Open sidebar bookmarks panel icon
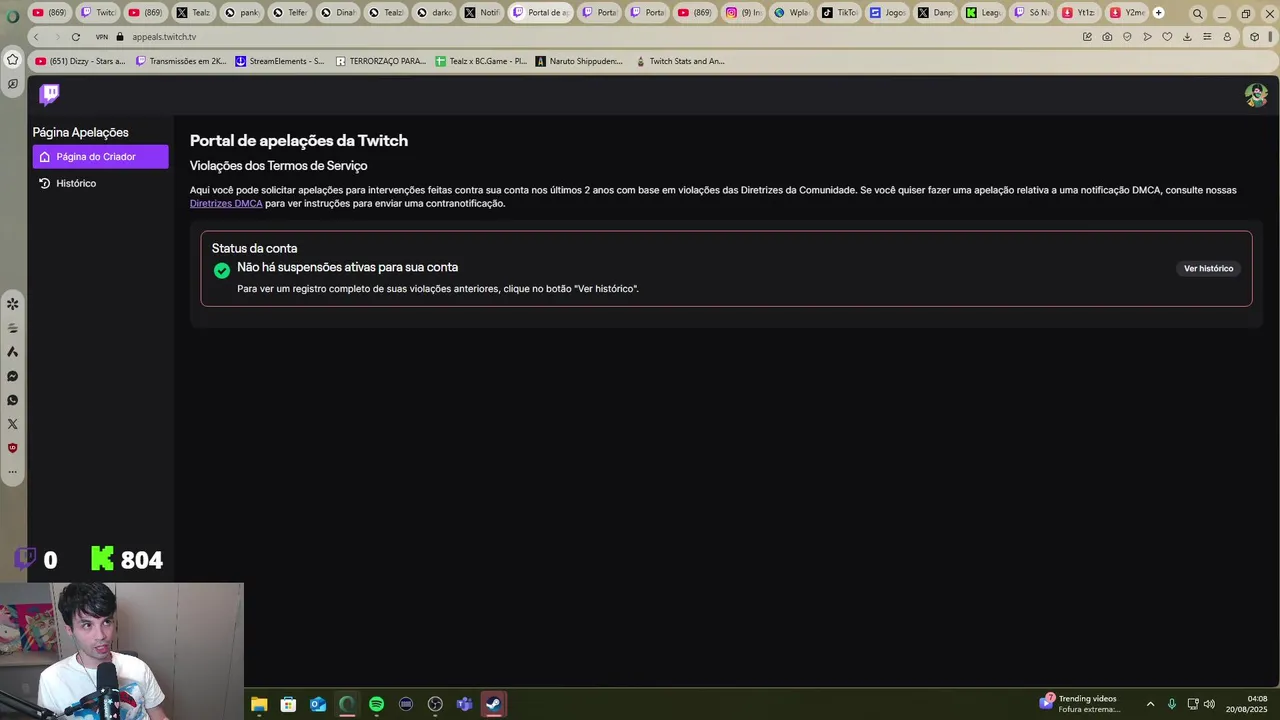This screenshot has height=720, width=1280. [x=13, y=84]
